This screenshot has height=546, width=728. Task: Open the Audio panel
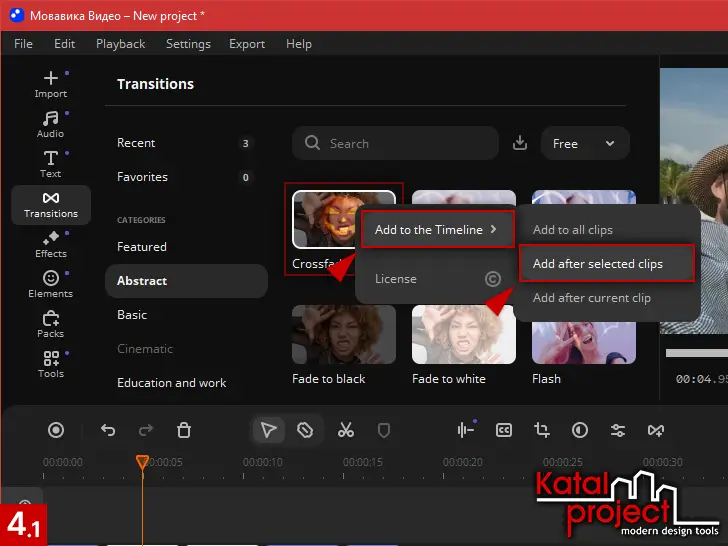coord(50,124)
